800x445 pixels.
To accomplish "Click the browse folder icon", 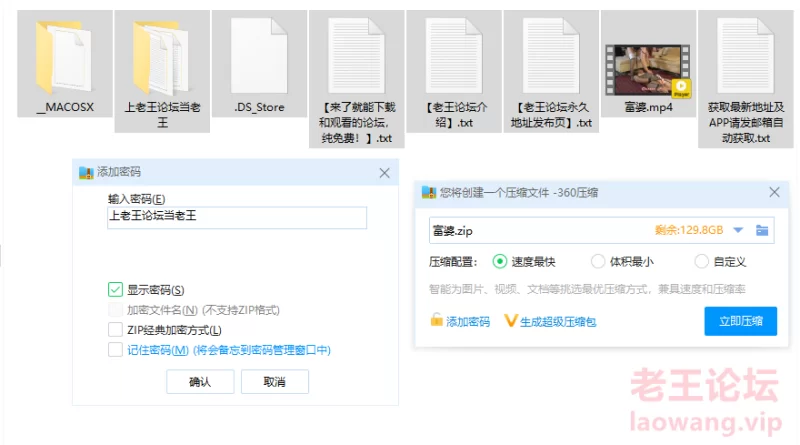I will point(762,230).
